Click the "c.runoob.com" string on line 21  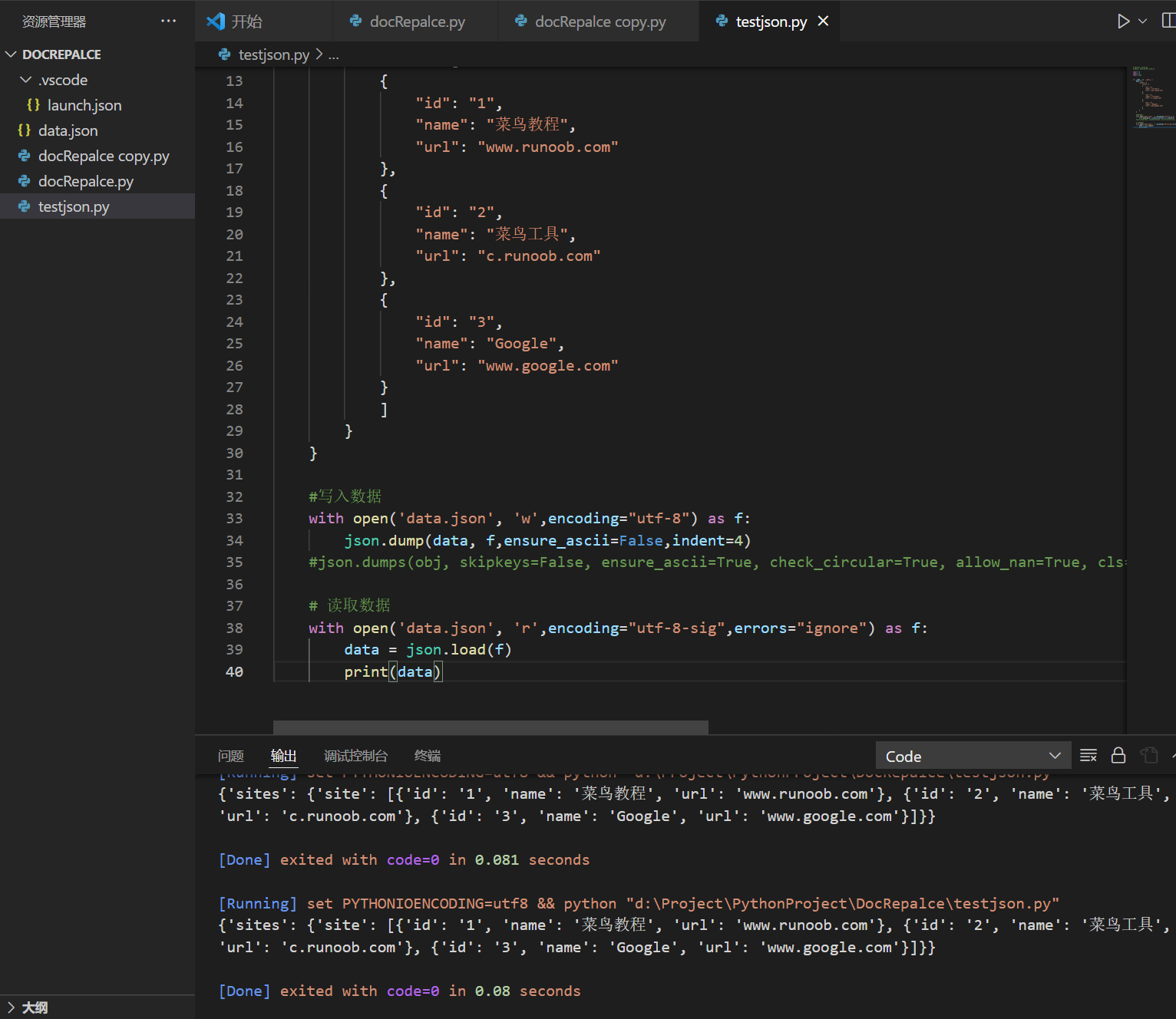pos(539,256)
